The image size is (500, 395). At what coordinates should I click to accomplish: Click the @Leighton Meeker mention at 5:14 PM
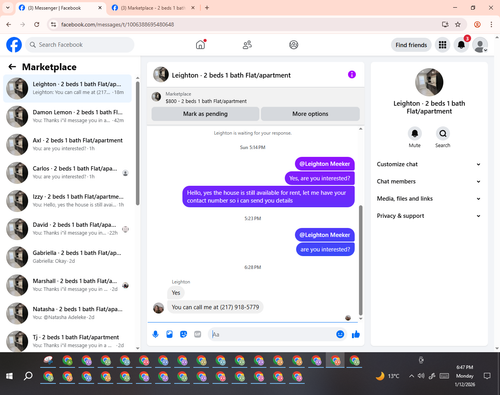[325, 164]
